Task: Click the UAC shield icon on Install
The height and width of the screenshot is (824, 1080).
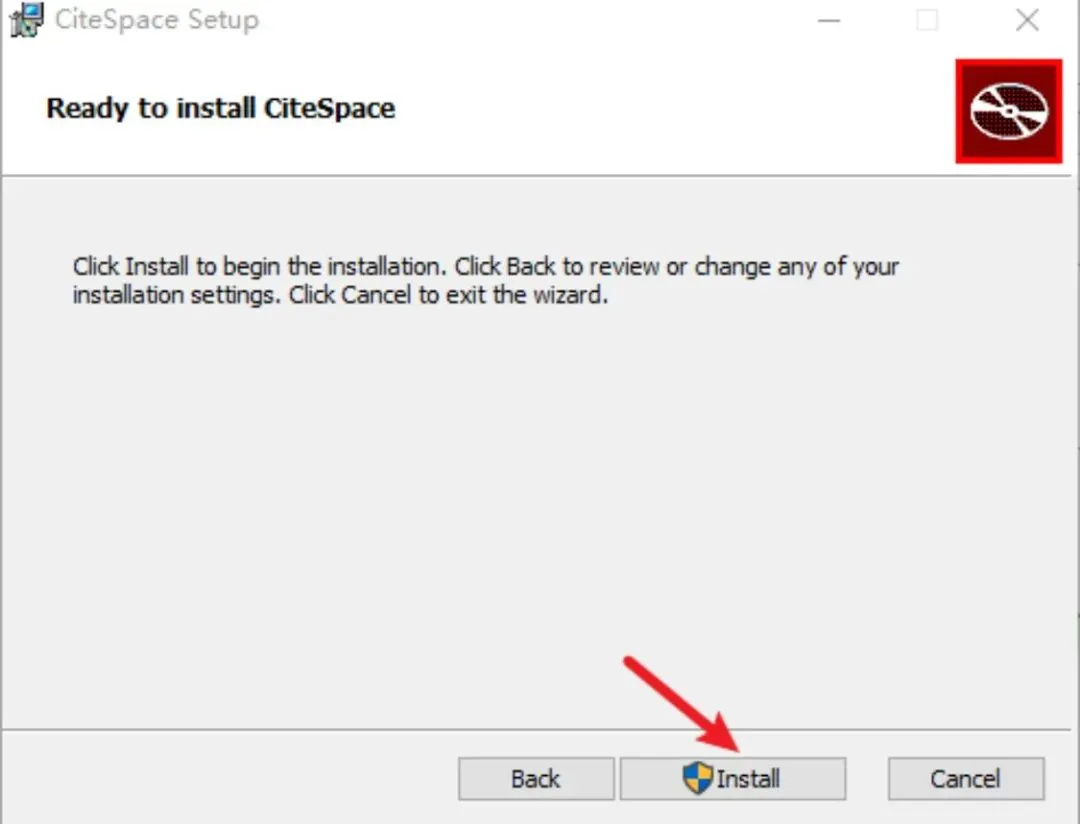Action: click(698, 779)
